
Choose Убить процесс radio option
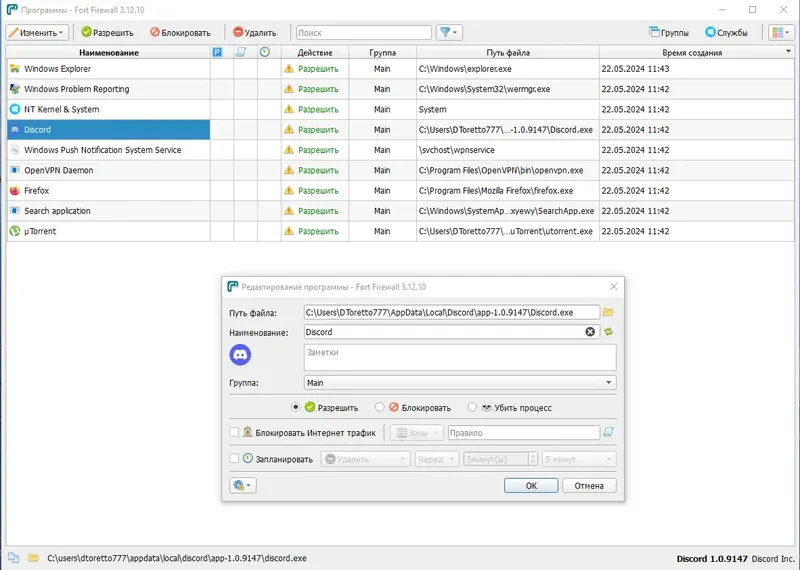pyautogui.click(x=472, y=407)
